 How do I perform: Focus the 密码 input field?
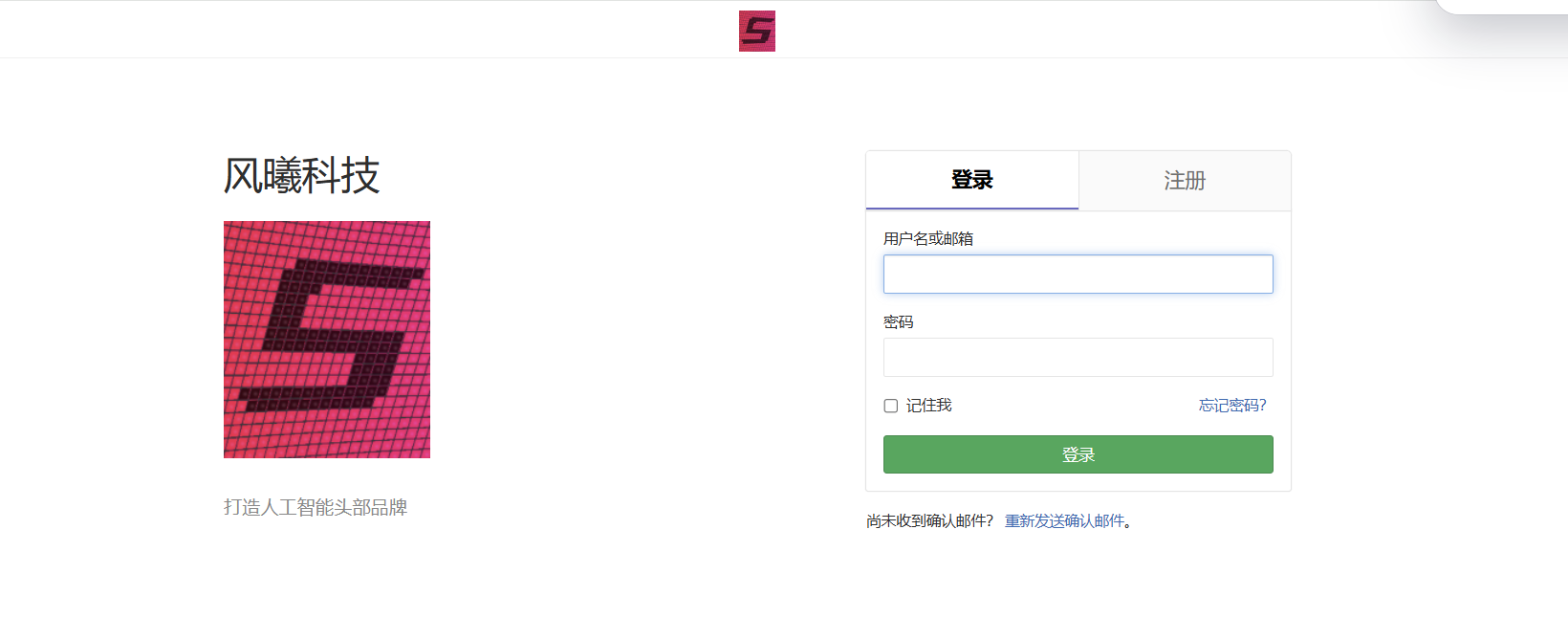[x=1078, y=357]
